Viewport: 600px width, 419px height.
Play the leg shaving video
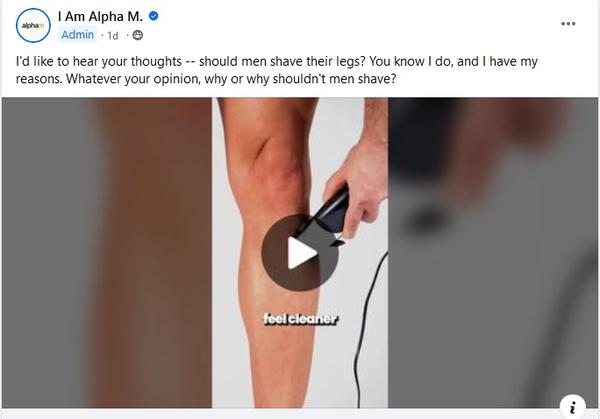300,253
